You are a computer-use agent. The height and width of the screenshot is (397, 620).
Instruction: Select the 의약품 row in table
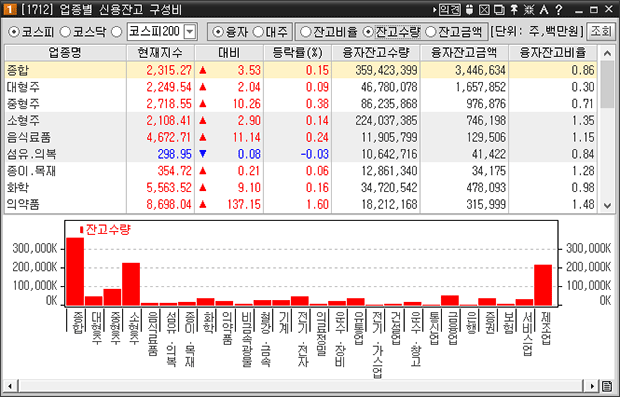point(301,204)
